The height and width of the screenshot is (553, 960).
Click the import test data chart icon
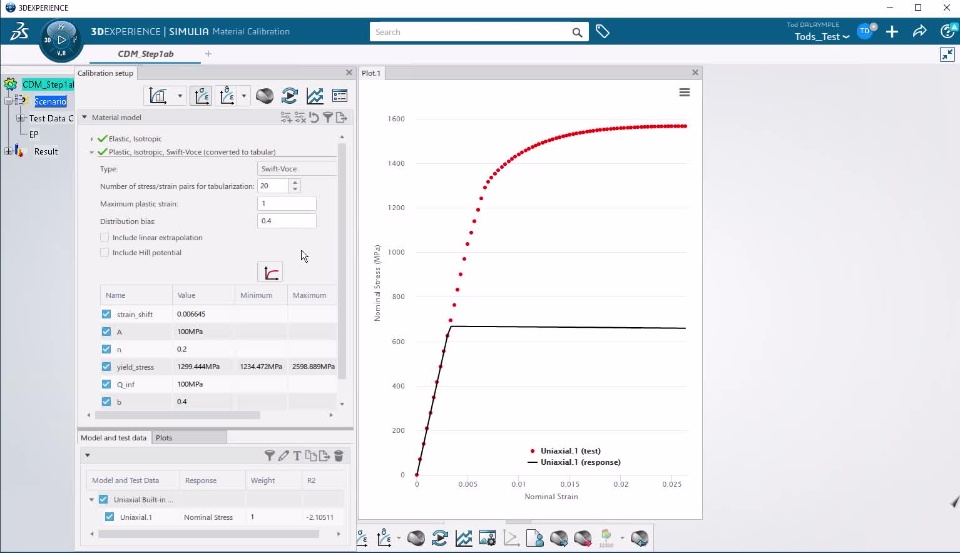pyautogui.click(x=158, y=96)
